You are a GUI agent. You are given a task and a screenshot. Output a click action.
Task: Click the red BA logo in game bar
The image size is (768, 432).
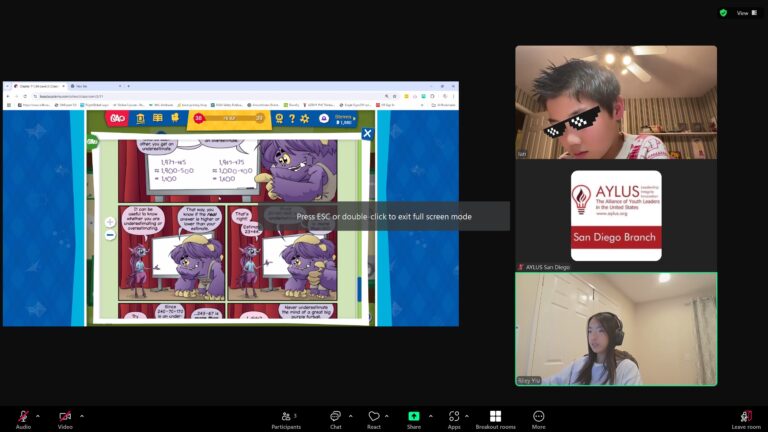pos(118,119)
